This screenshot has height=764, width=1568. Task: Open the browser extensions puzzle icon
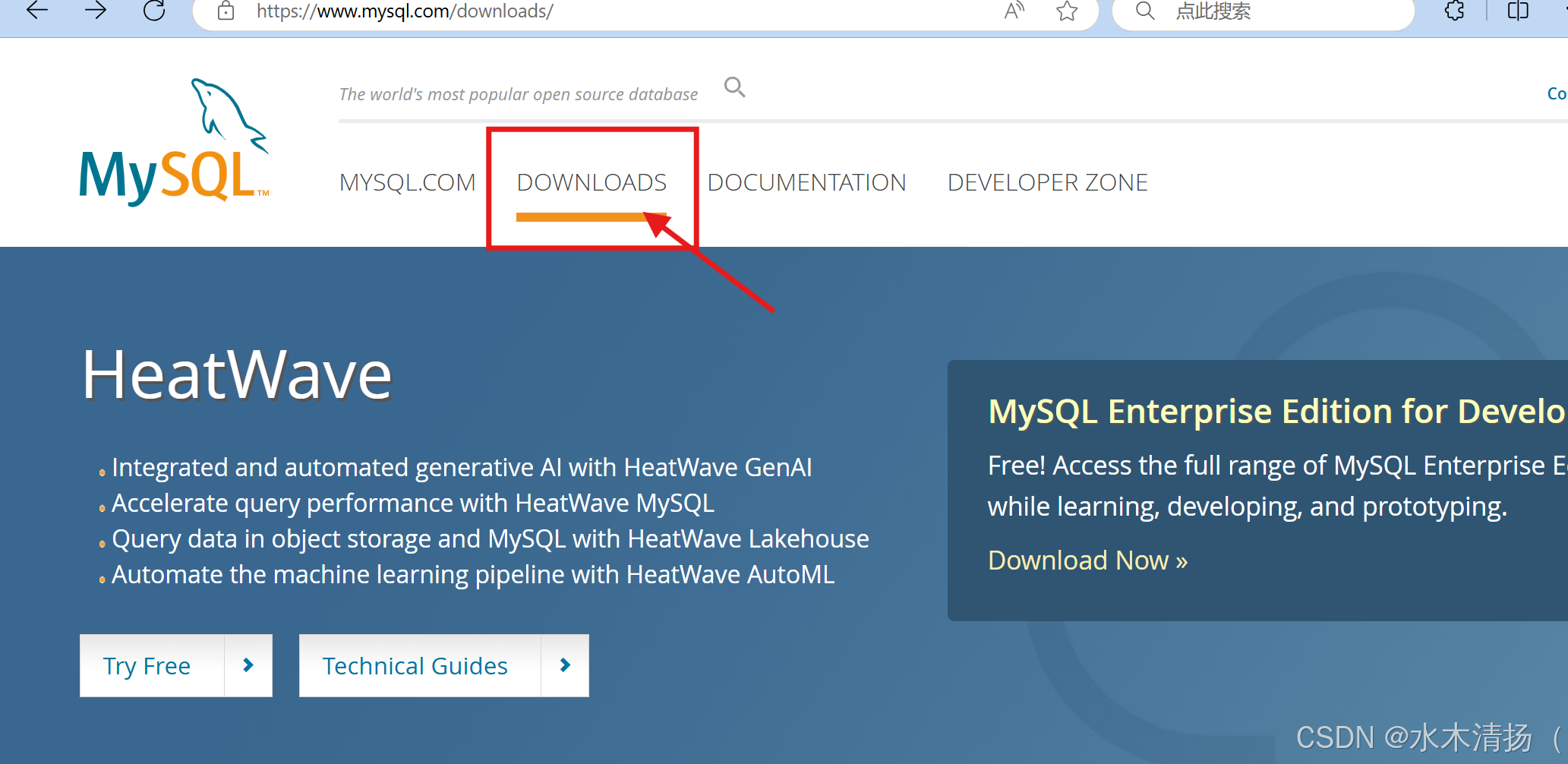pos(1454,11)
